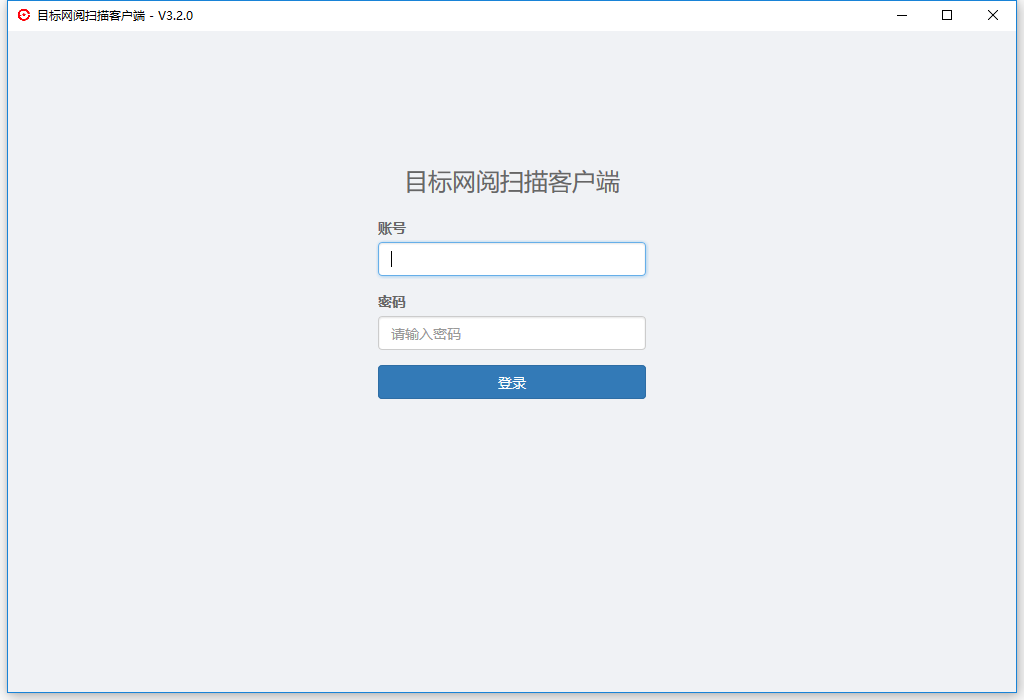Click the 账号 label above first field
This screenshot has height=700, width=1024.
(x=391, y=228)
